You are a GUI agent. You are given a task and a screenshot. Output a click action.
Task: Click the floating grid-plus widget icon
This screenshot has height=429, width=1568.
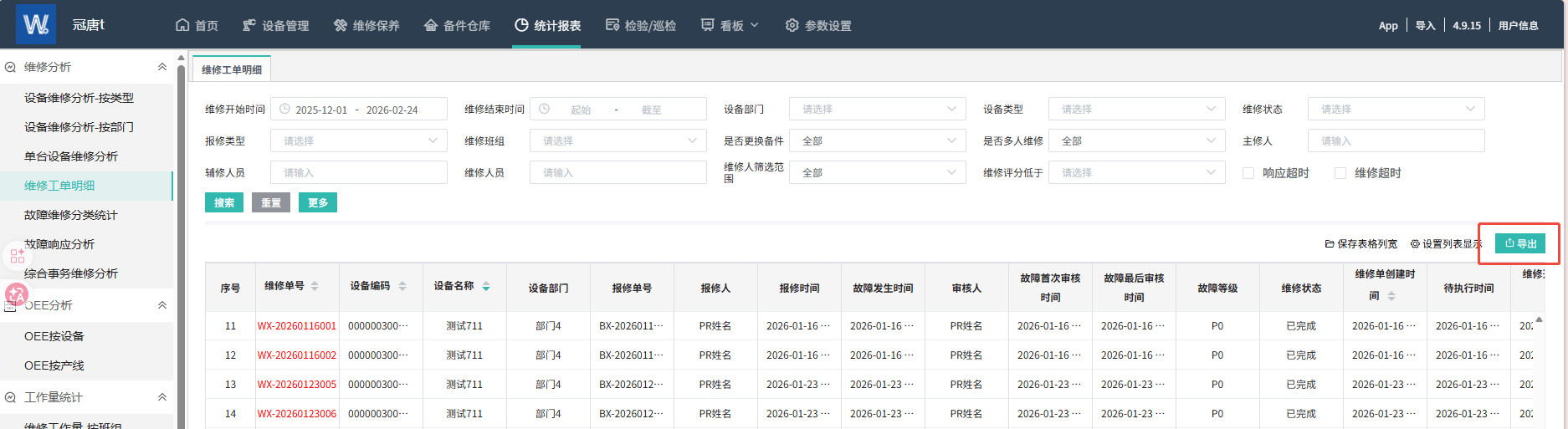(18, 256)
